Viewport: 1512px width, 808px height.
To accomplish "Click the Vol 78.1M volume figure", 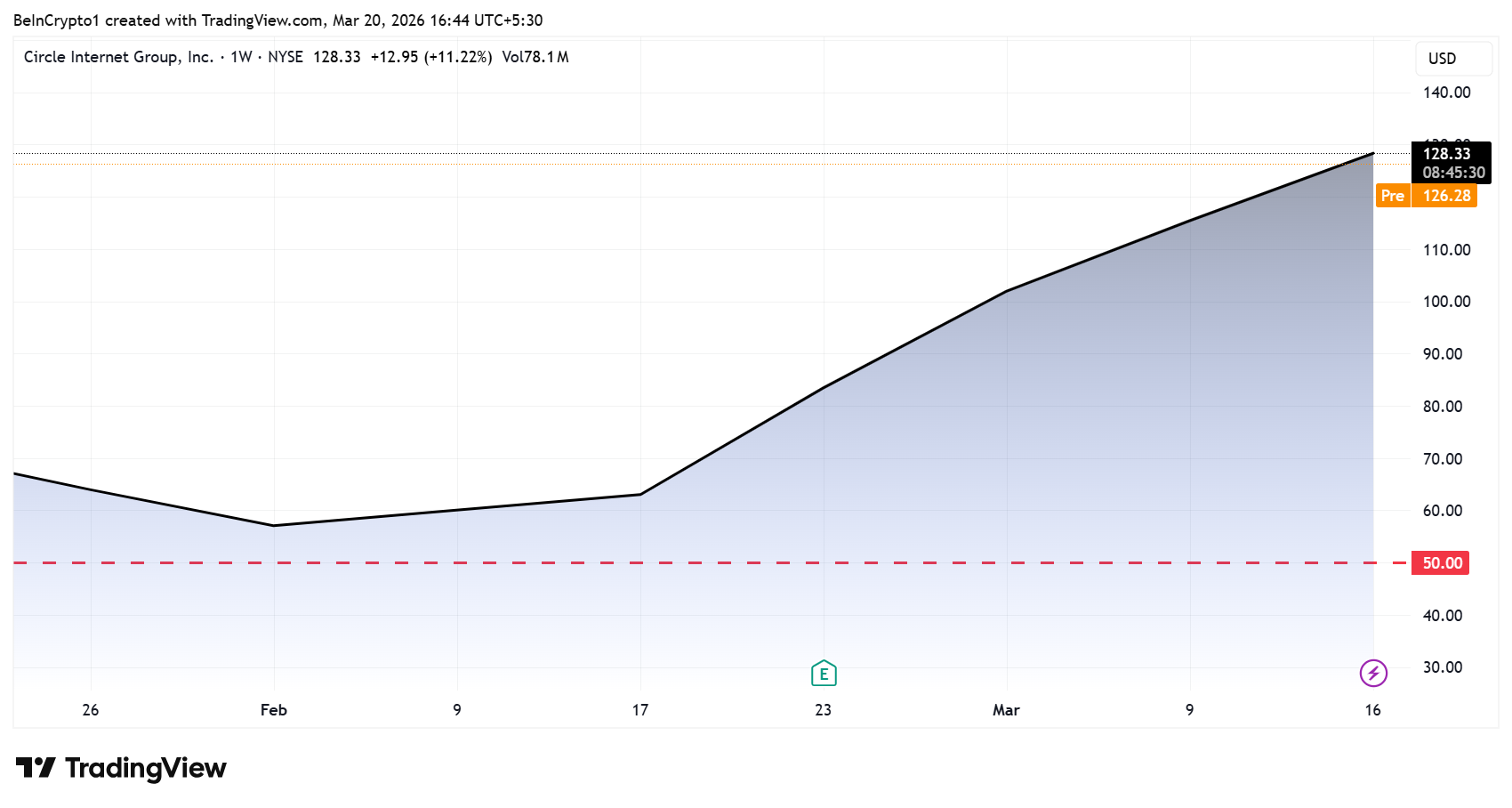I will coord(536,56).
